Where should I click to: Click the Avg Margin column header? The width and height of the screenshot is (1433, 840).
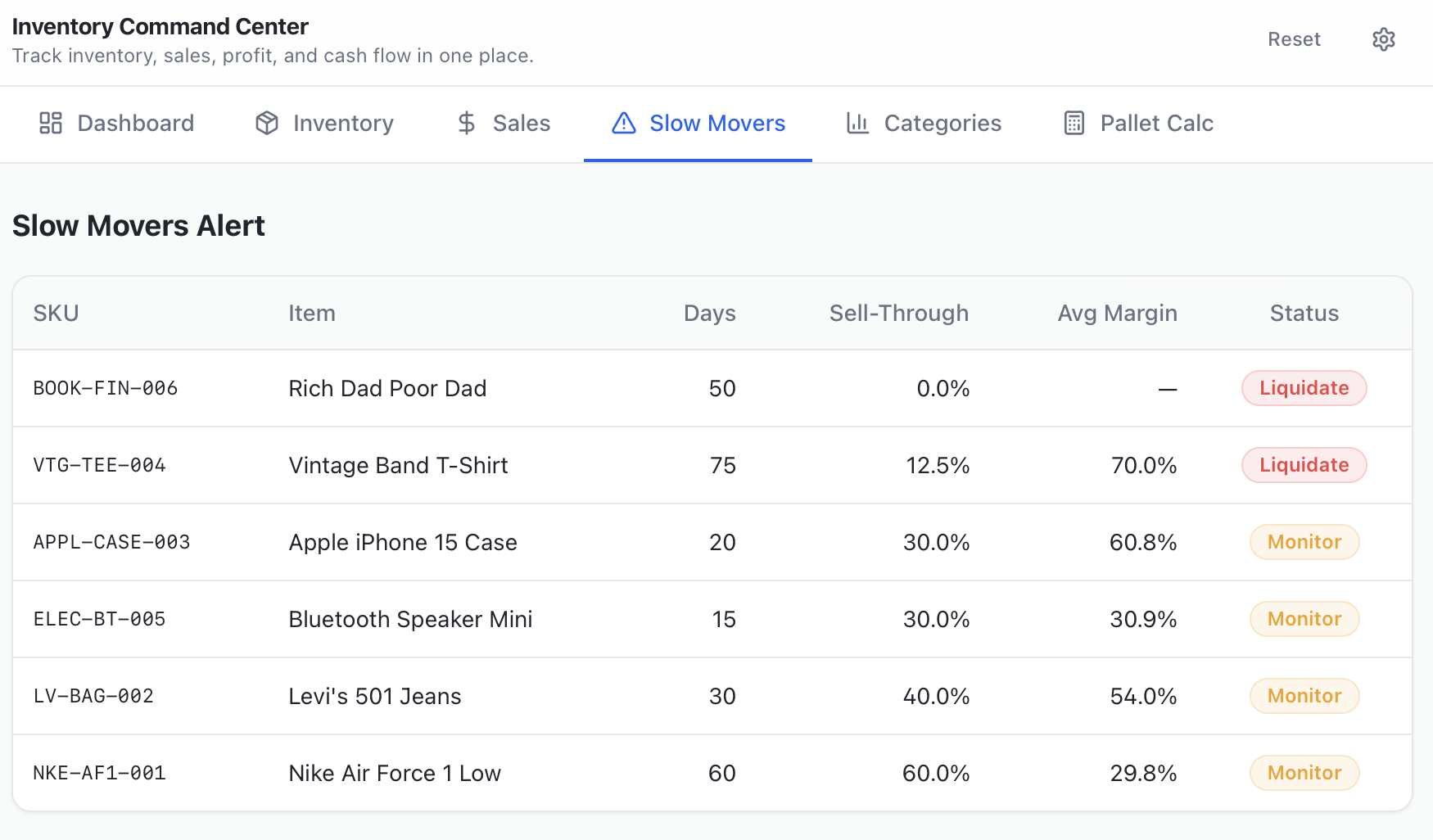(1117, 313)
